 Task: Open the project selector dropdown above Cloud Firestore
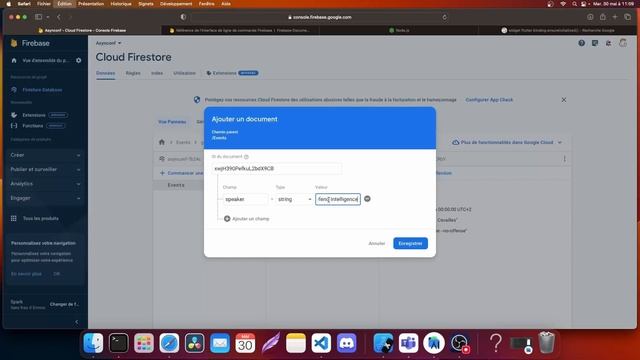point(109,43)
